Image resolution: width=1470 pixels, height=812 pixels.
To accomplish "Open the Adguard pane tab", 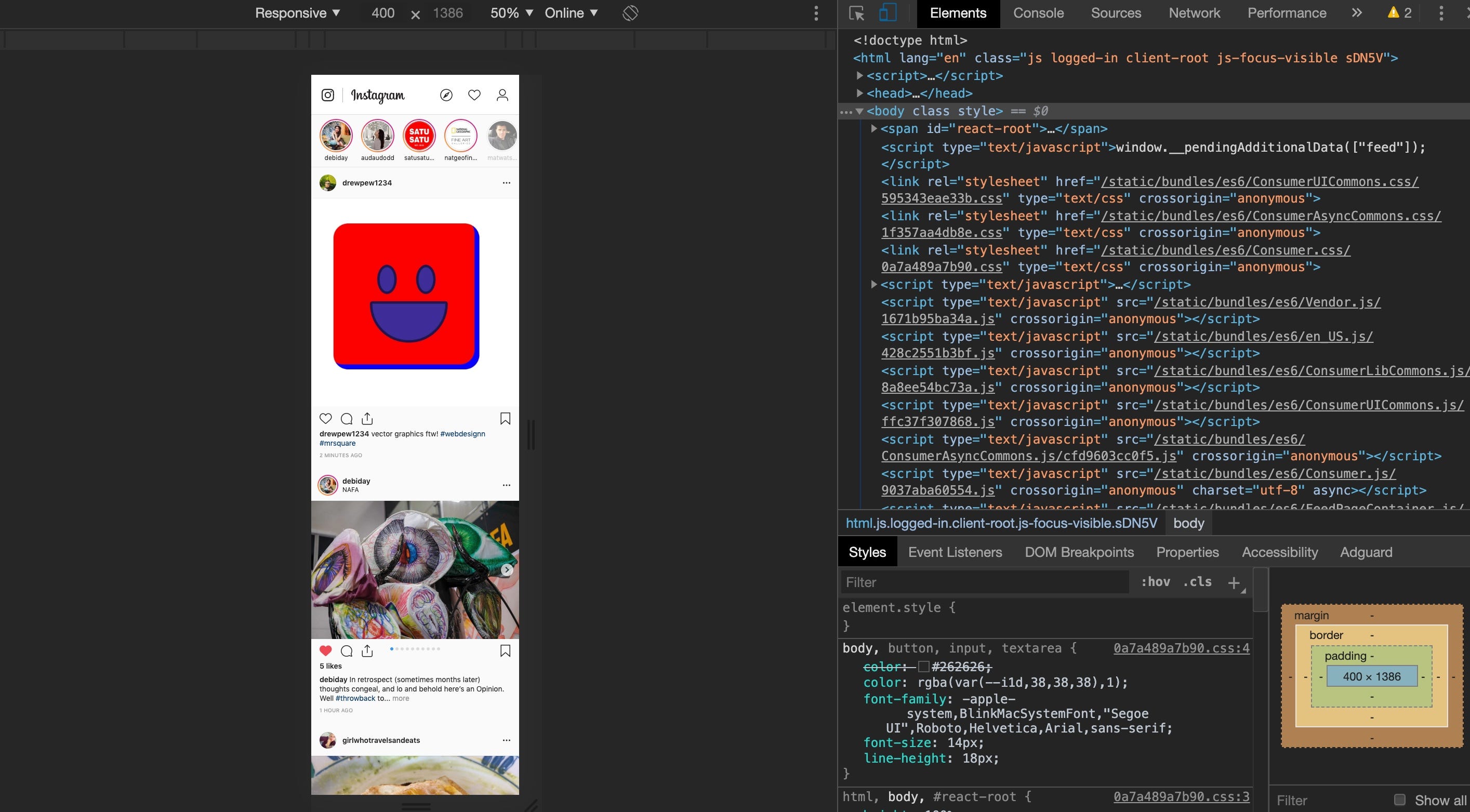I will pos(1366,552).
